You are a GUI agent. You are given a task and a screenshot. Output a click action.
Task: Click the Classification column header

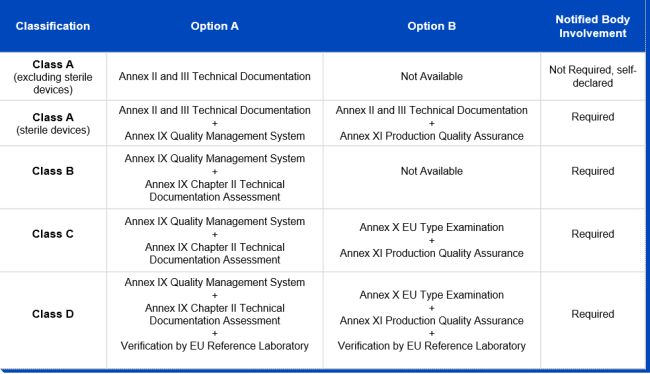tap(53, 26)
